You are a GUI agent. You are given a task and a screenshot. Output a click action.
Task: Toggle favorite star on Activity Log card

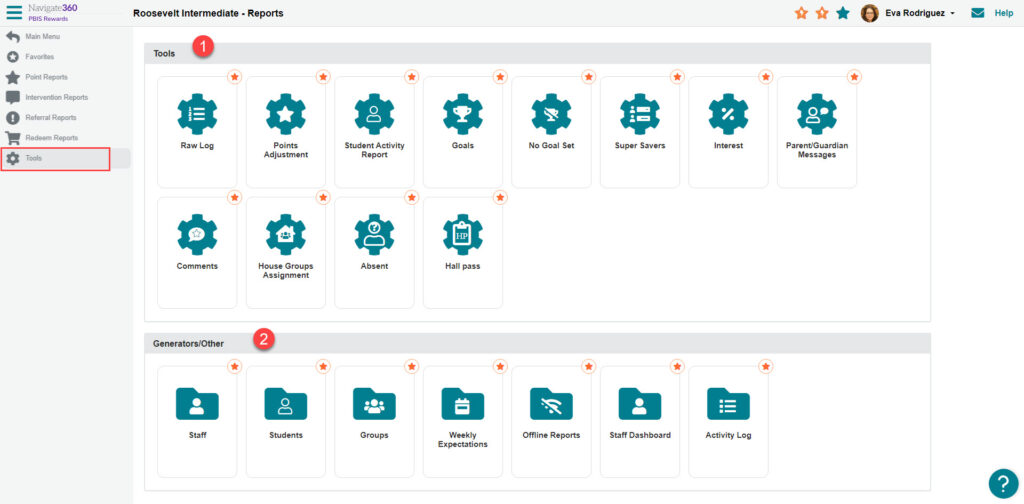point(766,367)
